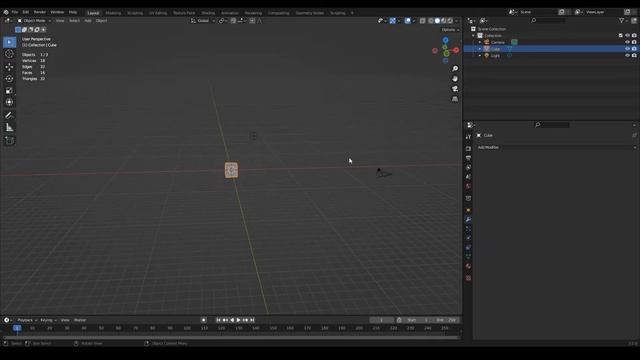Select the Scale tool
Viewport: 640px width, 360px height.
tap(9, 91)
